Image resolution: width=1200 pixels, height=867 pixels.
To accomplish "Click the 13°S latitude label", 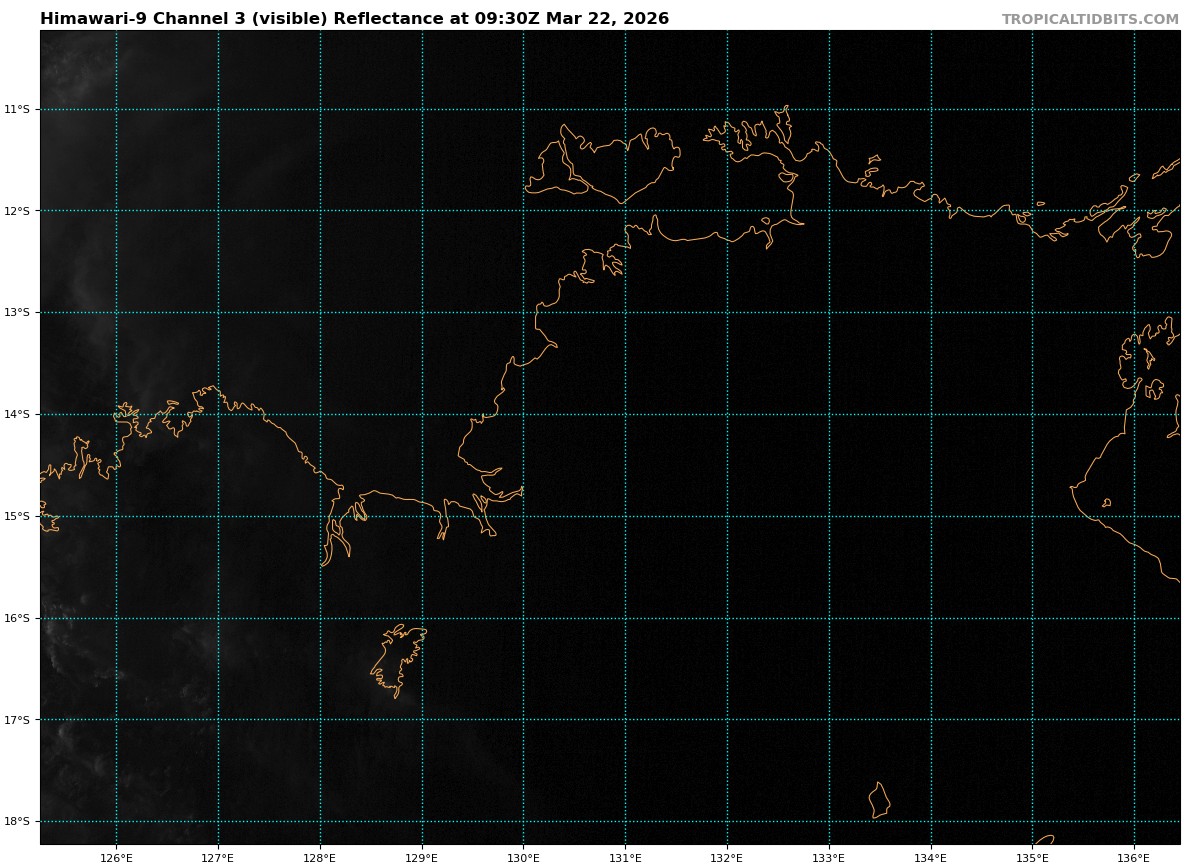I will coord(17,313).
